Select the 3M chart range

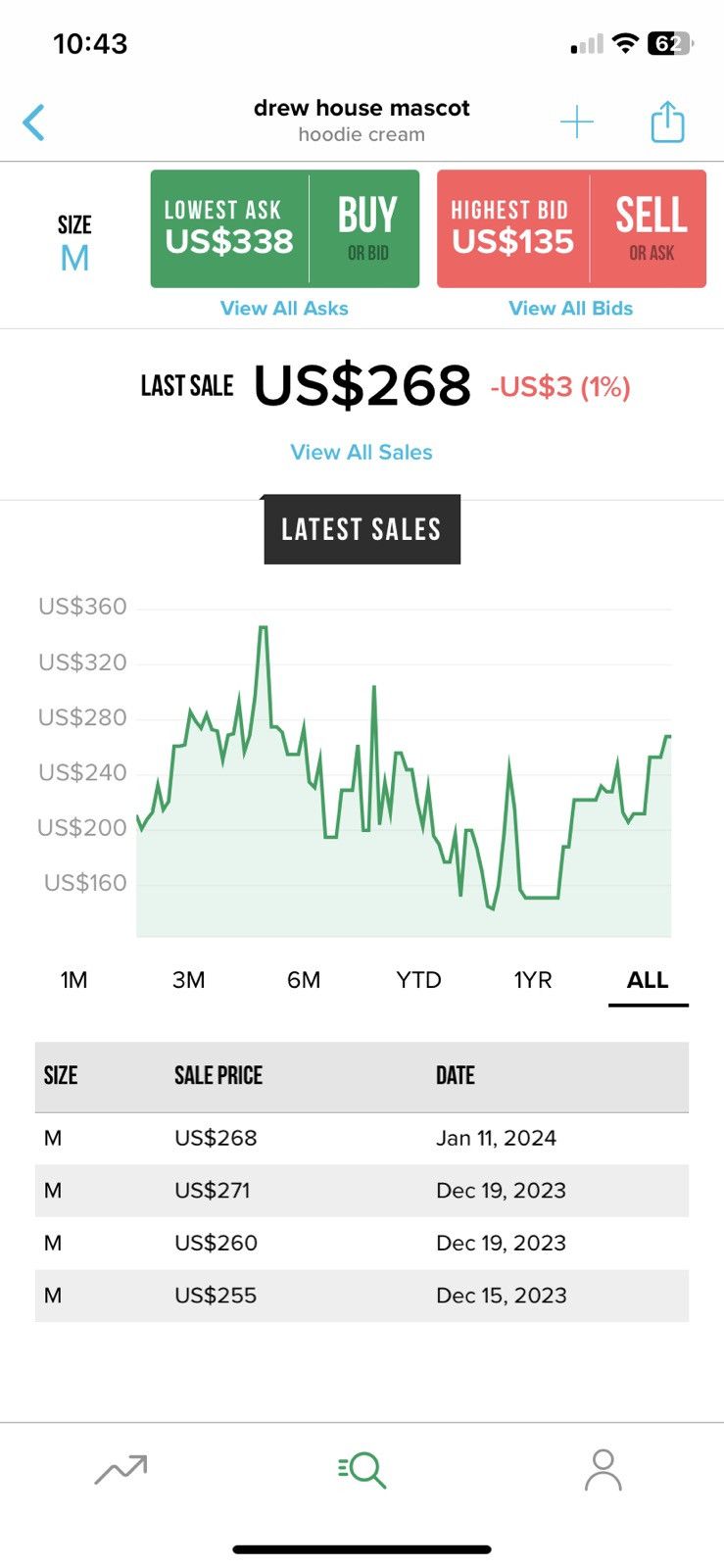pos(188,980)
